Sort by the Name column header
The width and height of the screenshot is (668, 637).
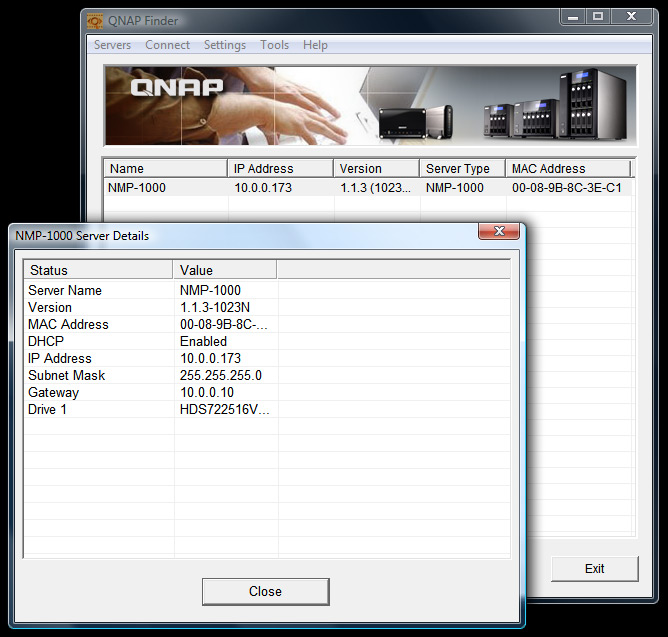pyautogui.click(x=165, y=168)
